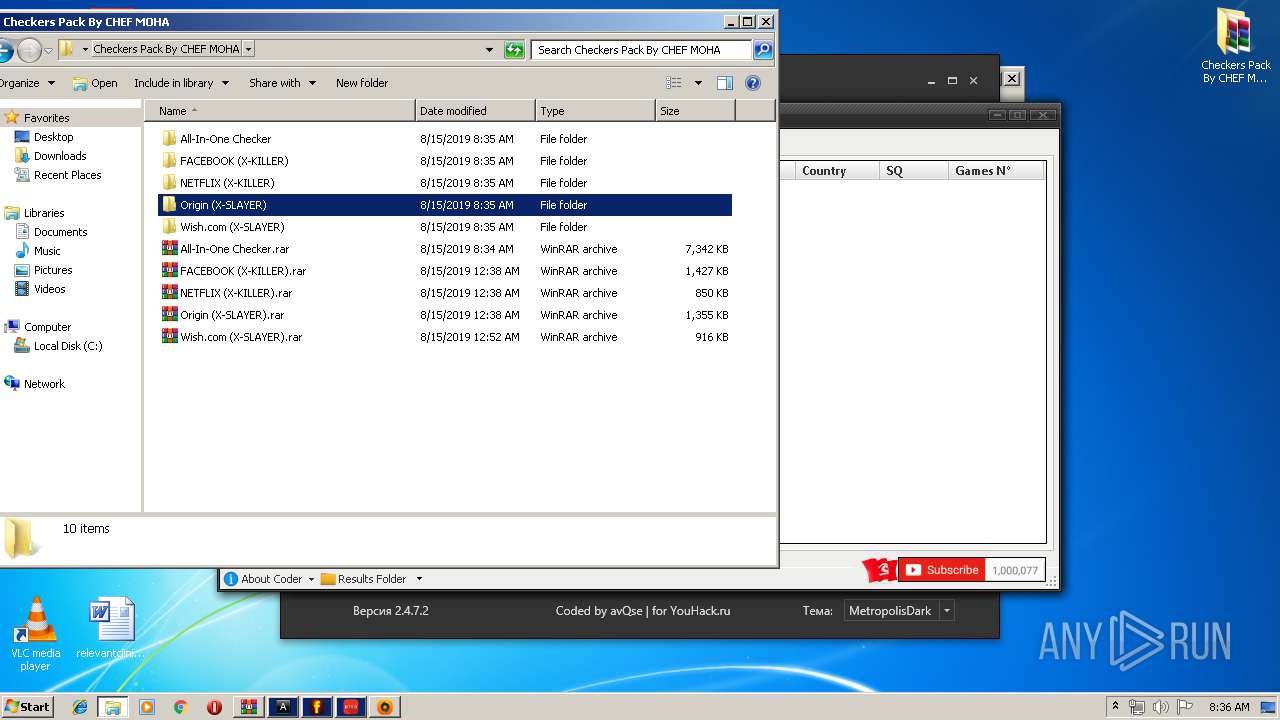Click the YouTube Subscribe button
This screenshot has width=1280, height=720.
942,570
